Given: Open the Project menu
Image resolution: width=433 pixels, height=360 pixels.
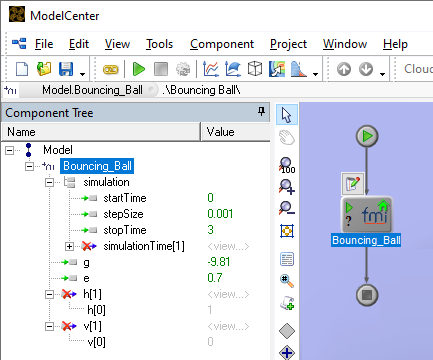Looking at the screenshot, I should [288, 44].
